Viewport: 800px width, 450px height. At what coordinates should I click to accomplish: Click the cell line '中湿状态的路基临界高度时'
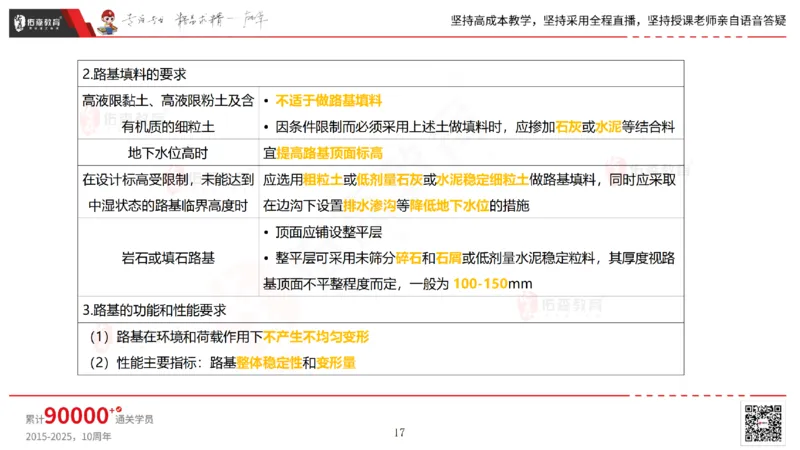click(168, 206)
